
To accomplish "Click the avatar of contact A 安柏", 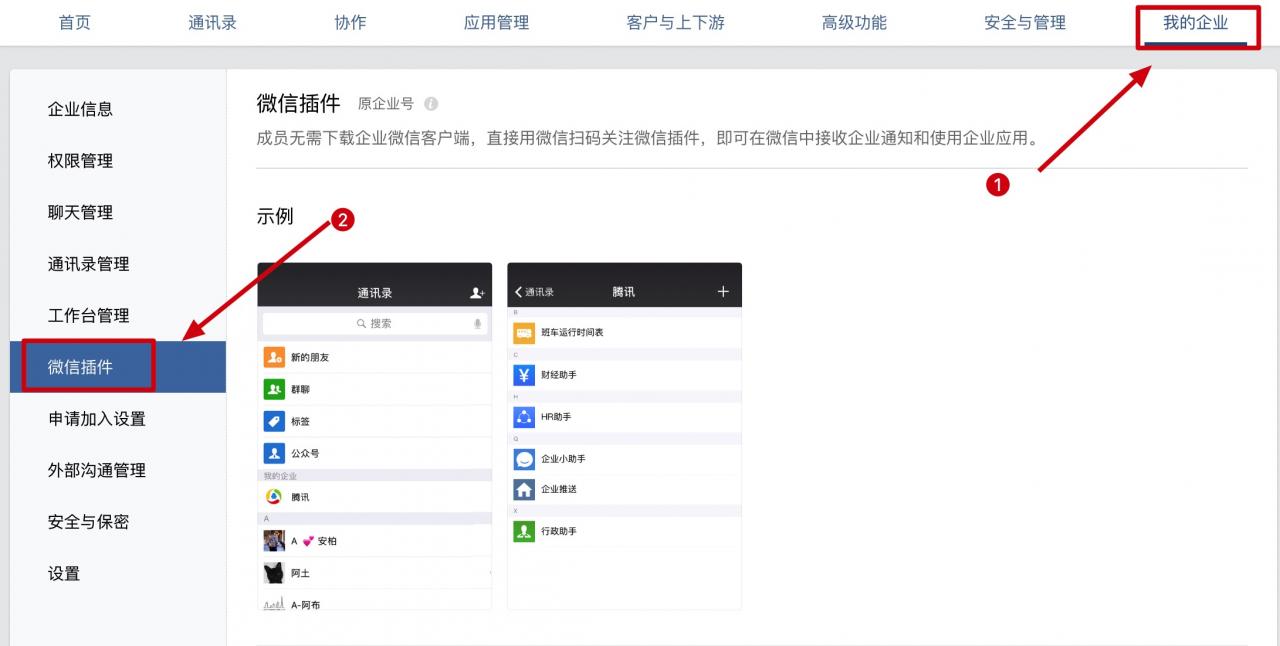I will coord(274,541).
